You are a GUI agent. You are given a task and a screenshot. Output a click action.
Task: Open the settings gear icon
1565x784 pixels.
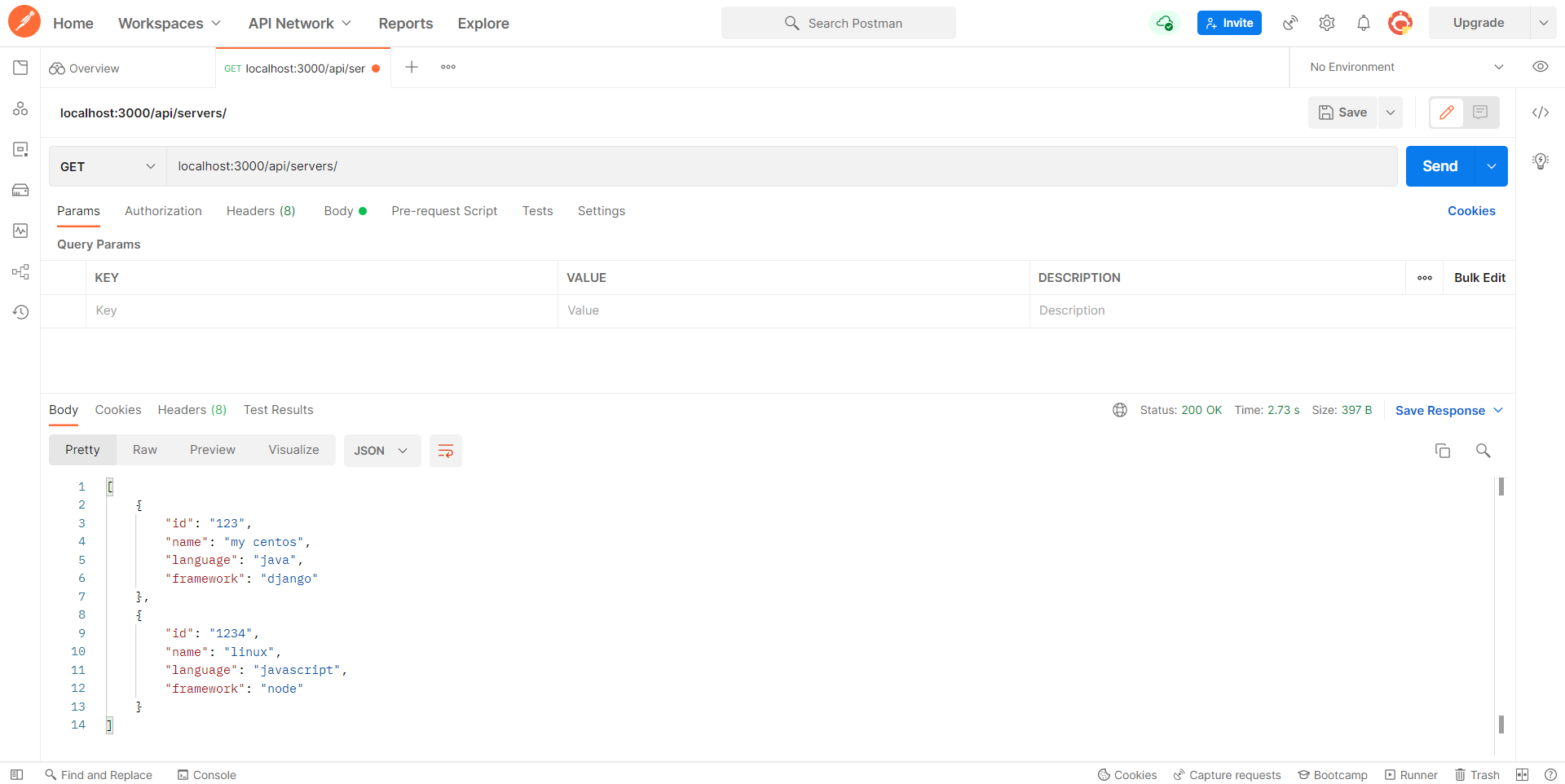1327,23
